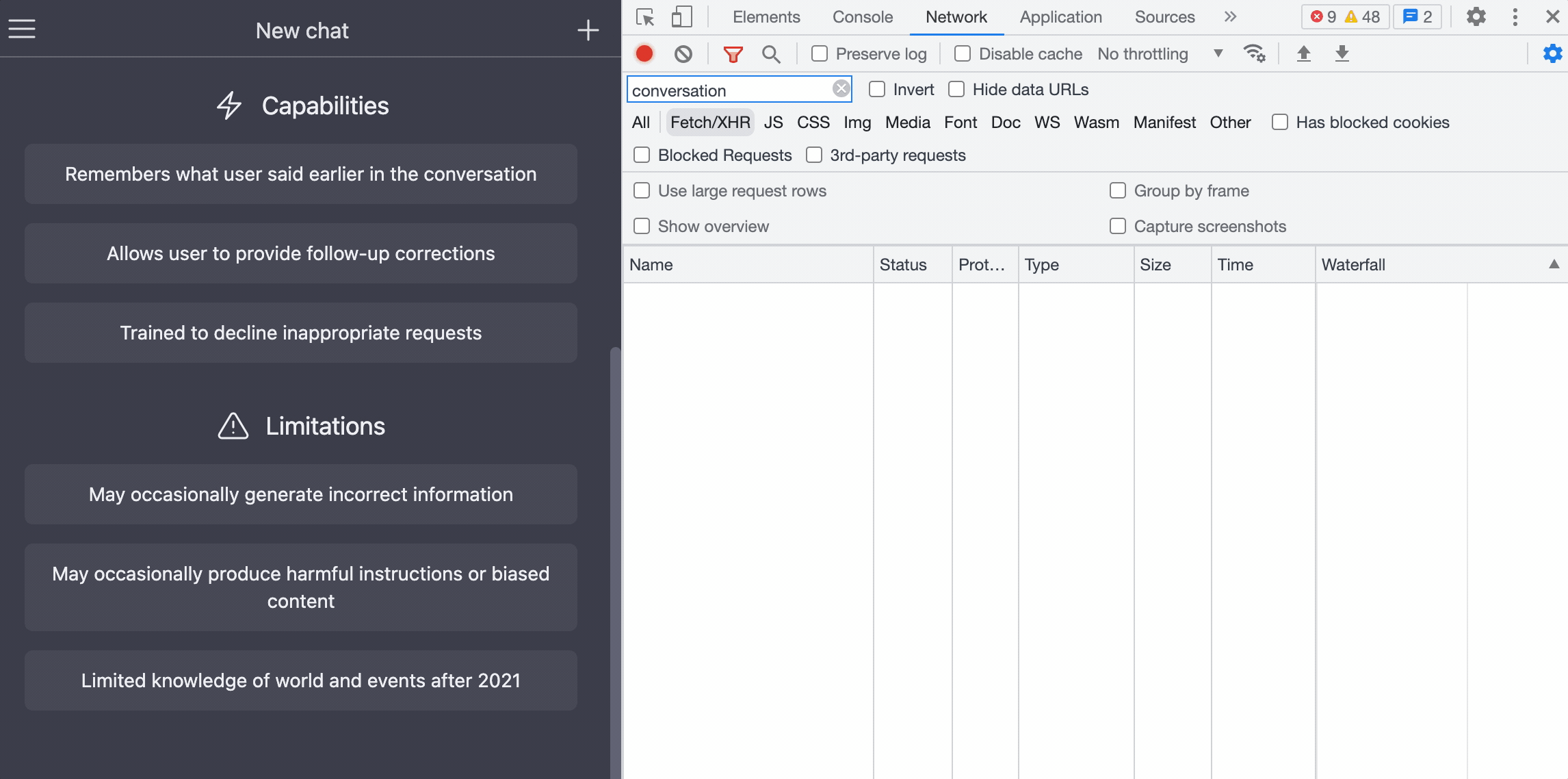Filter requests by CSS
1568x779 pixels.
tap(813, 123)
